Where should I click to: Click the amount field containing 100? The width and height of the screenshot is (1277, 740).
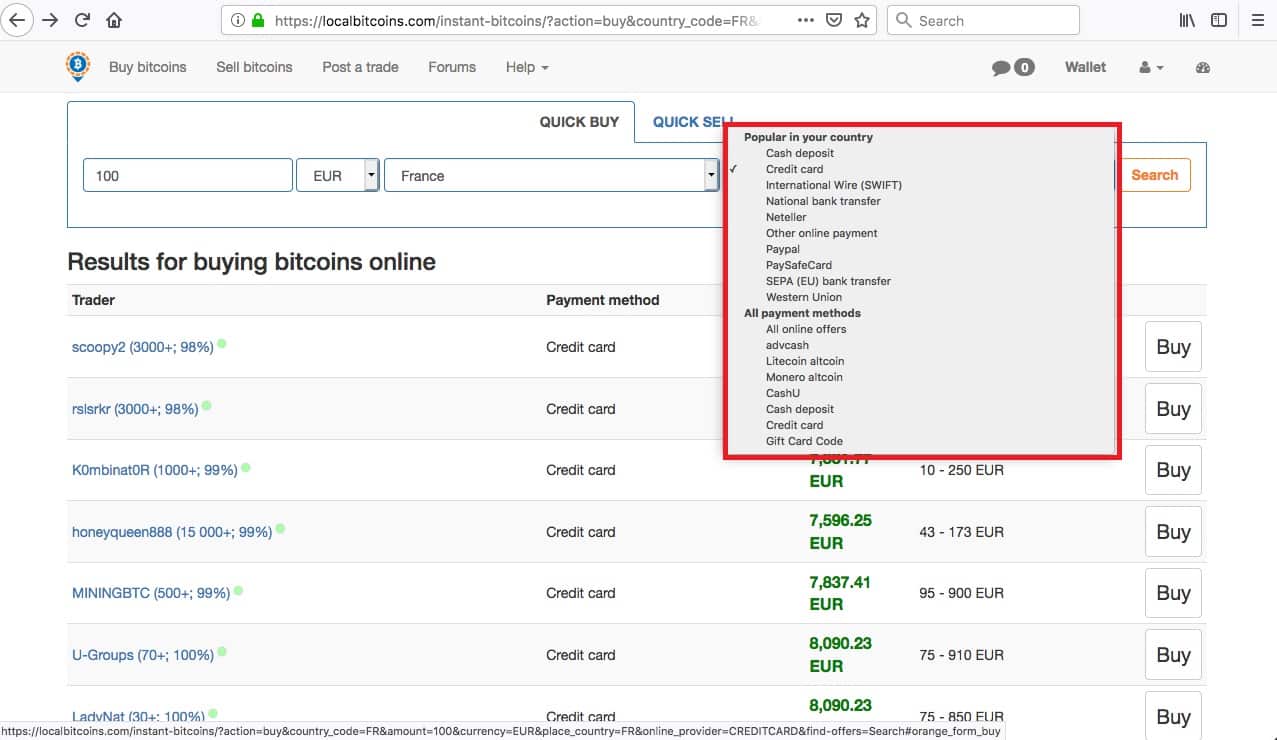coord(188,175)
